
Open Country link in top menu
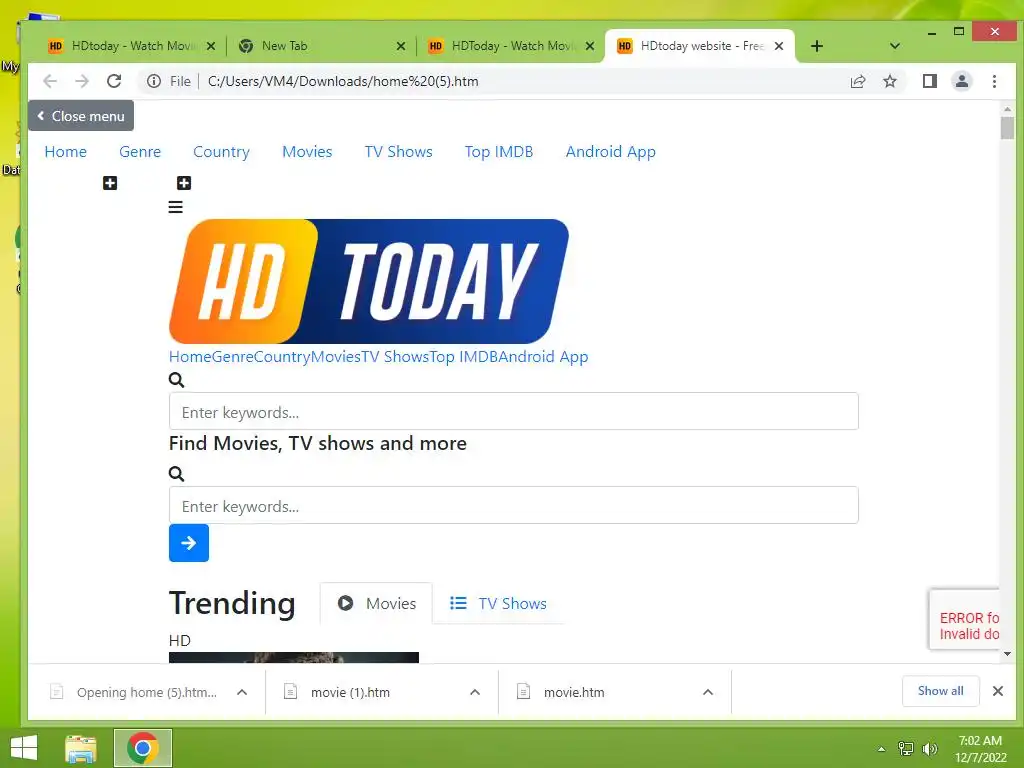[221, 152]
